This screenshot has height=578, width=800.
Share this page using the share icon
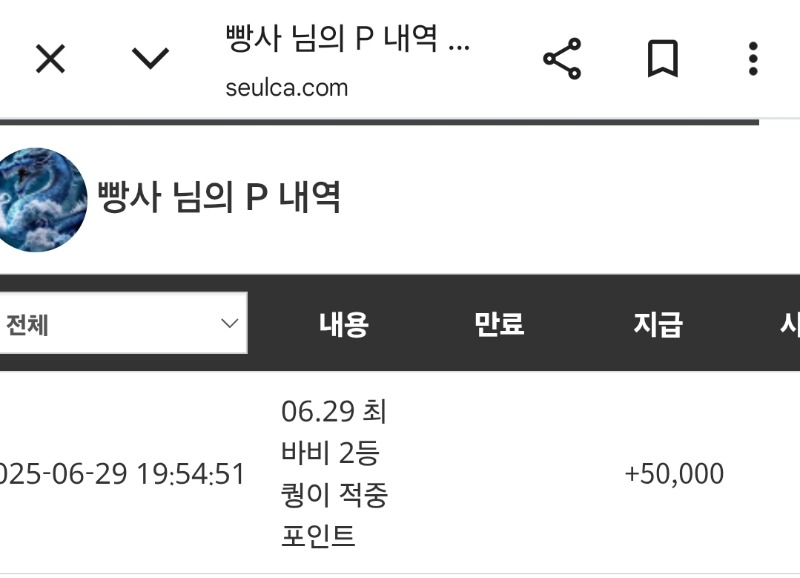point(562,59)
